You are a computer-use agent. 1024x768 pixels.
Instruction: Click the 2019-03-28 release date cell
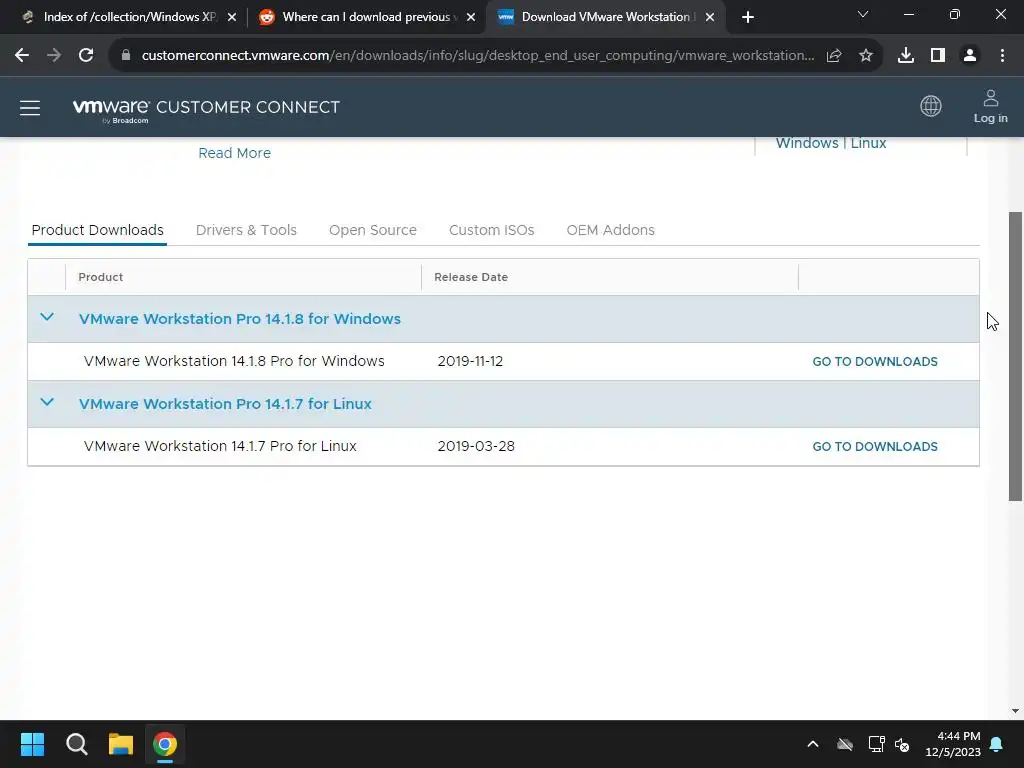coord(476,446)
